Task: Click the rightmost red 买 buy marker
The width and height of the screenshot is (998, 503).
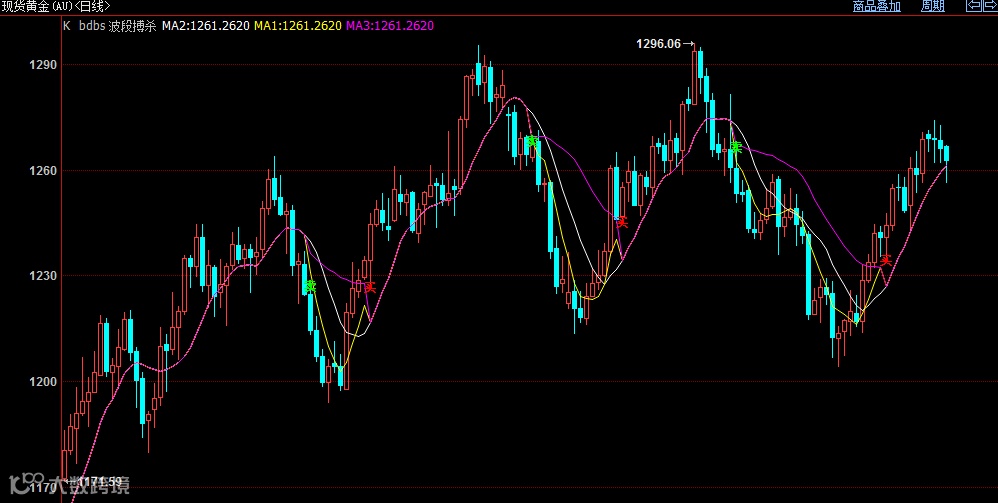Action: 885,260
